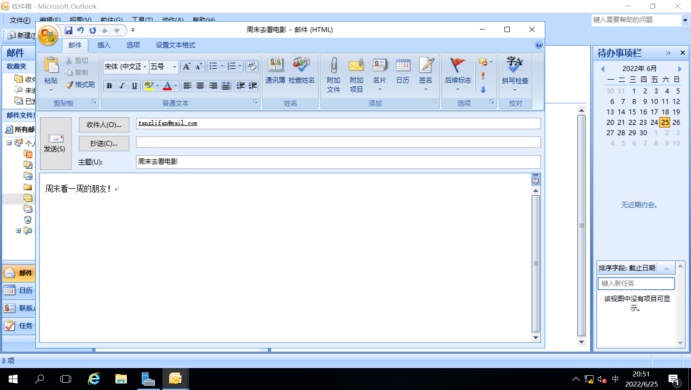Viewport: 691px width, 390px height.
Task: Save the message with the floppy disk icon
Action: click(68, 30)
